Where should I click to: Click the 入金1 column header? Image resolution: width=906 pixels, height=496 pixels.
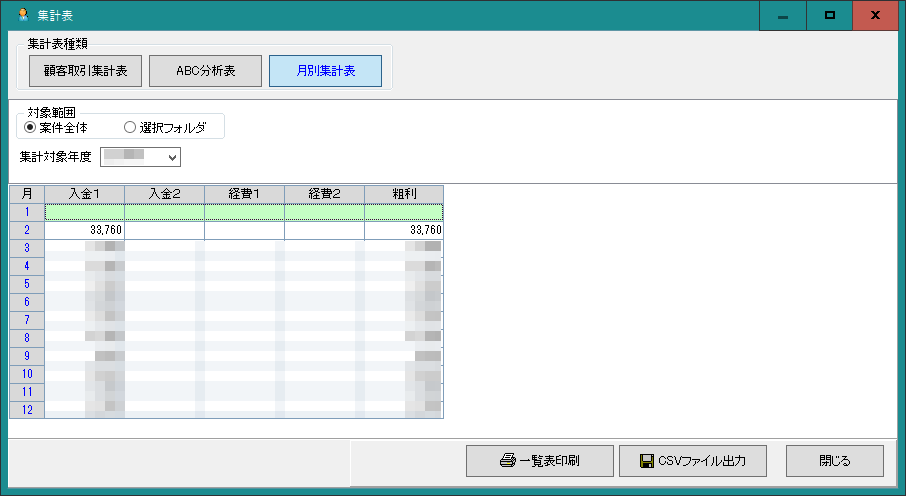[x=85, y=193]
